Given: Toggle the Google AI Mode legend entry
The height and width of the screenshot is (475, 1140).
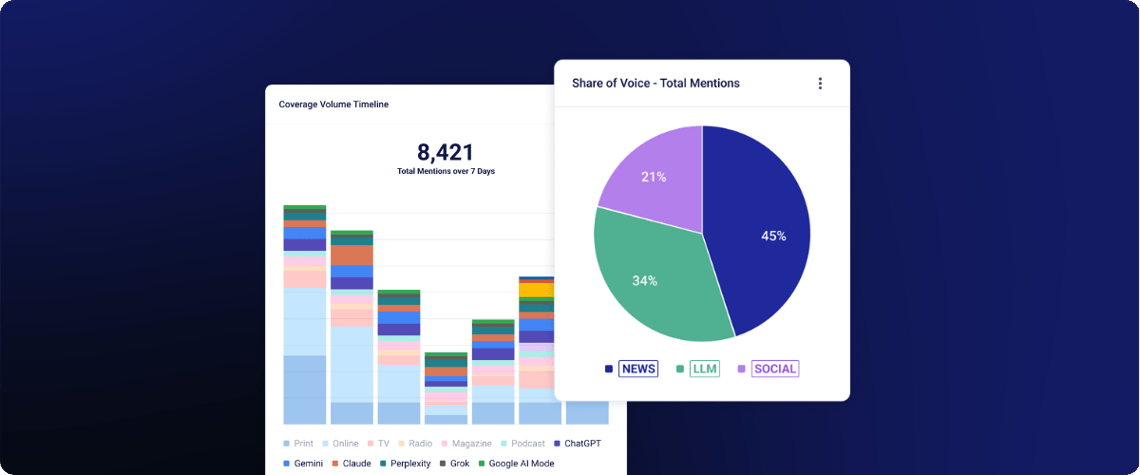Looking at the screenshot, I should click(x=515, y=463).
